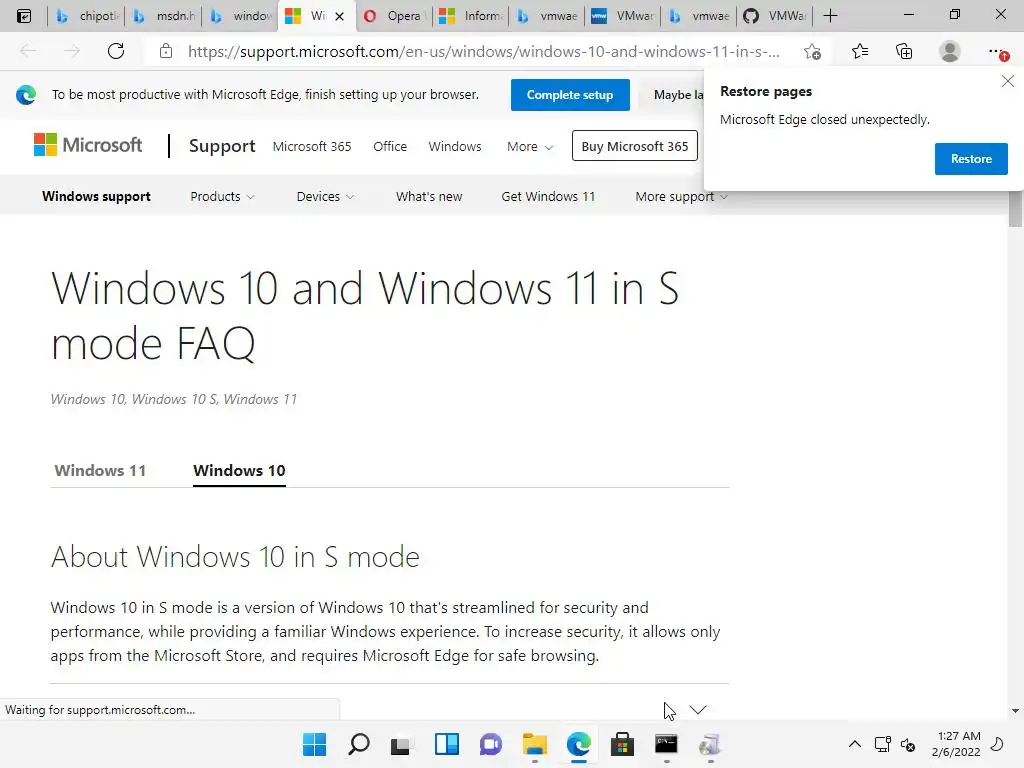1024x768 pixels.
Task: Open the browser profile icon
Action: pos(950,51)
